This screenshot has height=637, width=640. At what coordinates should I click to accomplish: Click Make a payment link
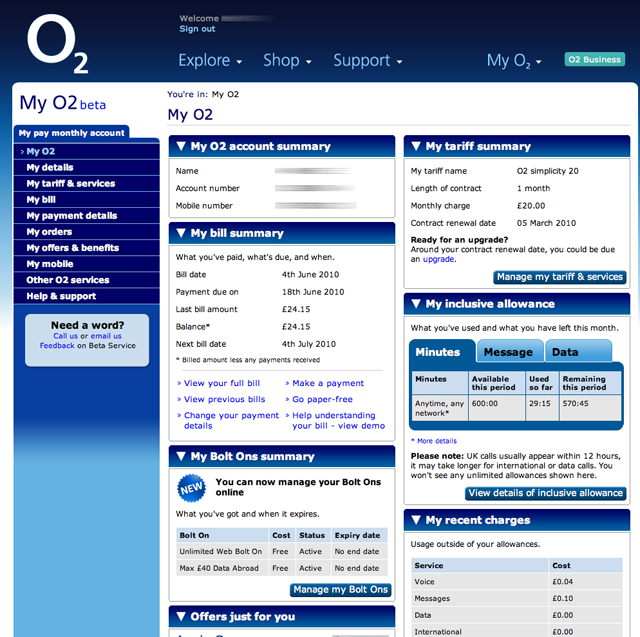[x=328, y=383]
